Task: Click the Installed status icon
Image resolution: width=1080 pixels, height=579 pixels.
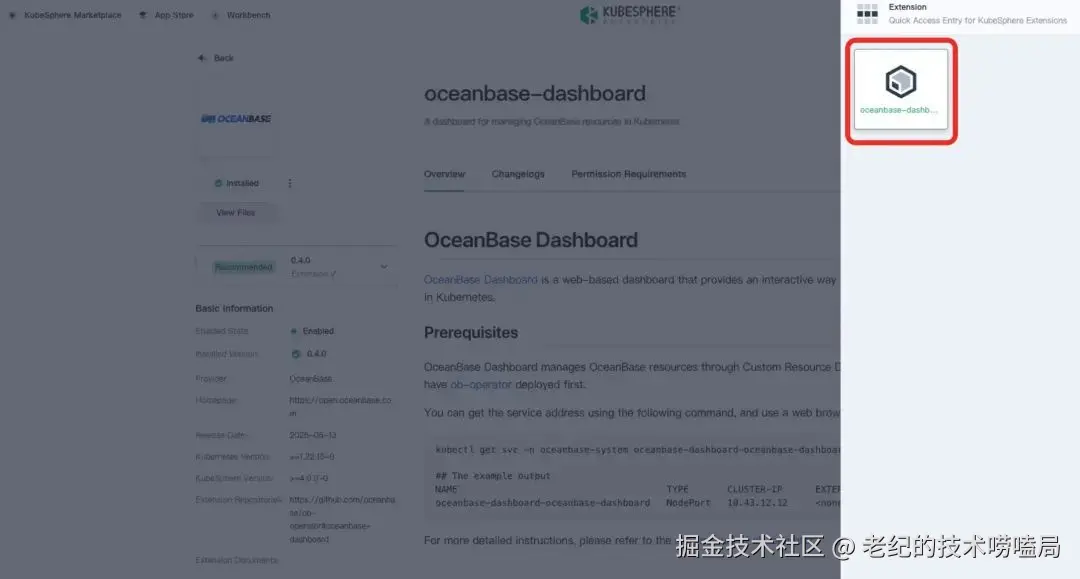Action: pos(218,183)
